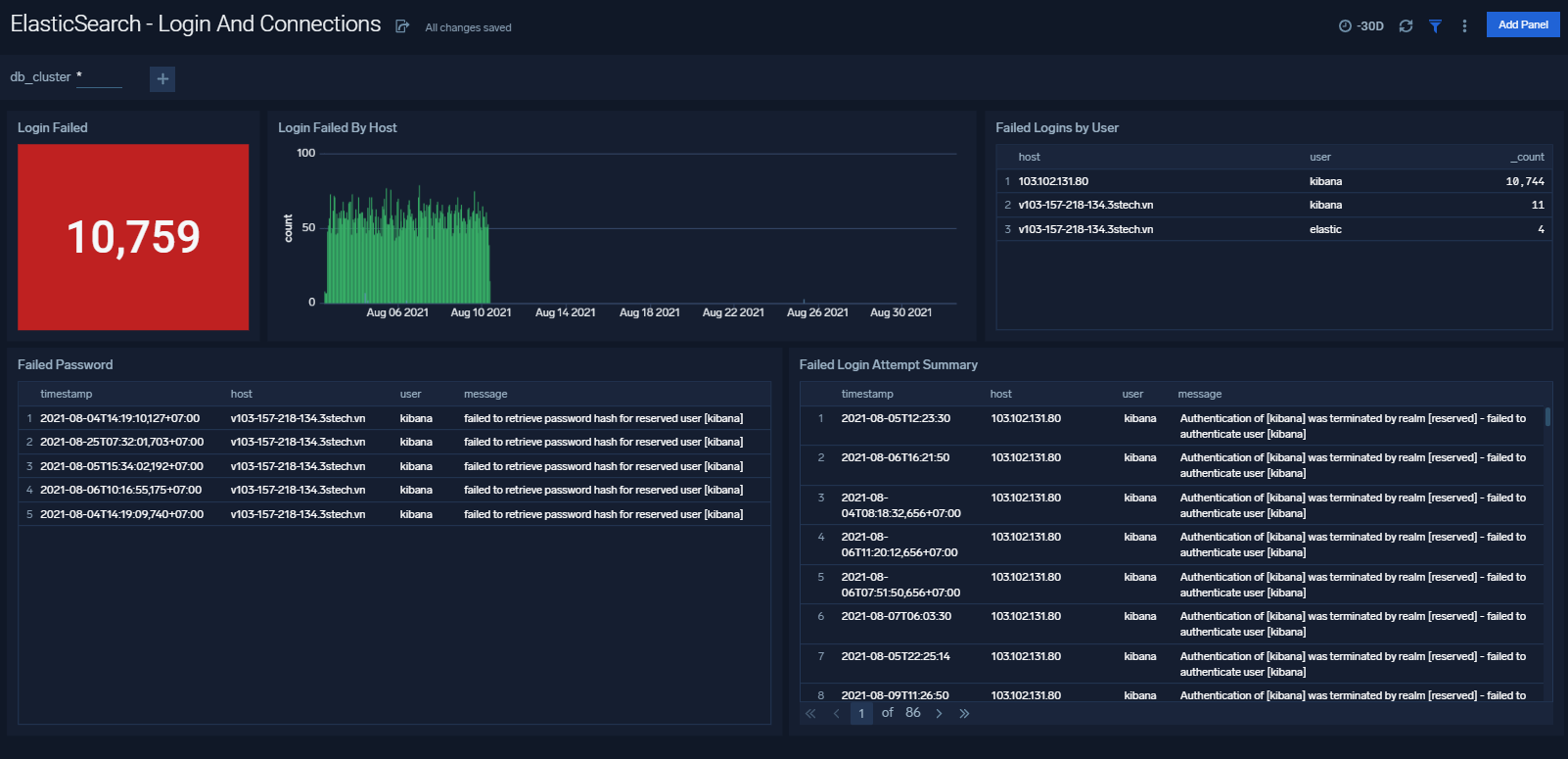Sort Failed Password table by timestamp column
1568x759 pixels.
point(66,394)
